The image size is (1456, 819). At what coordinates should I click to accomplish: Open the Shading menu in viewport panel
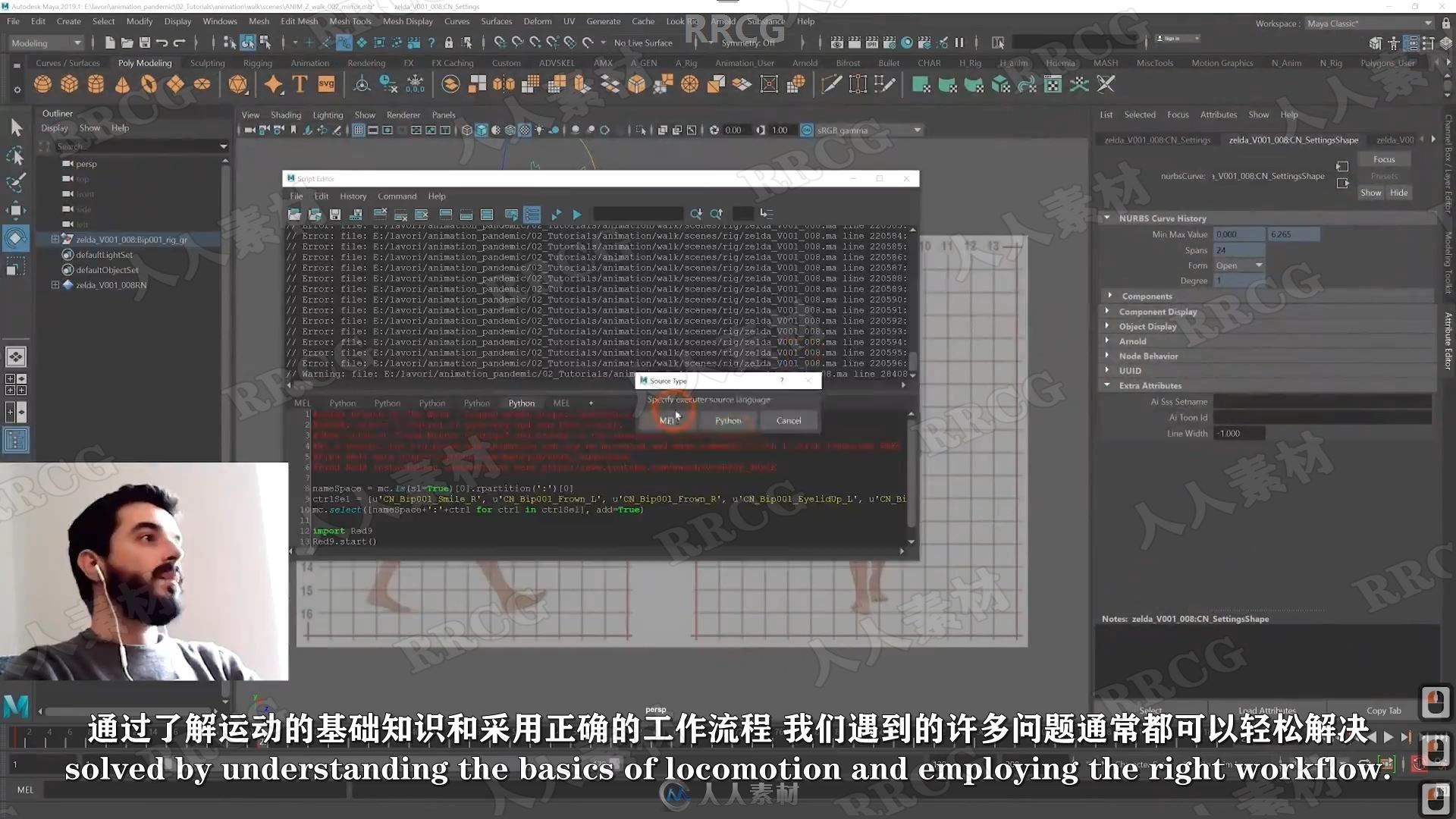click(x=286, y=115)
